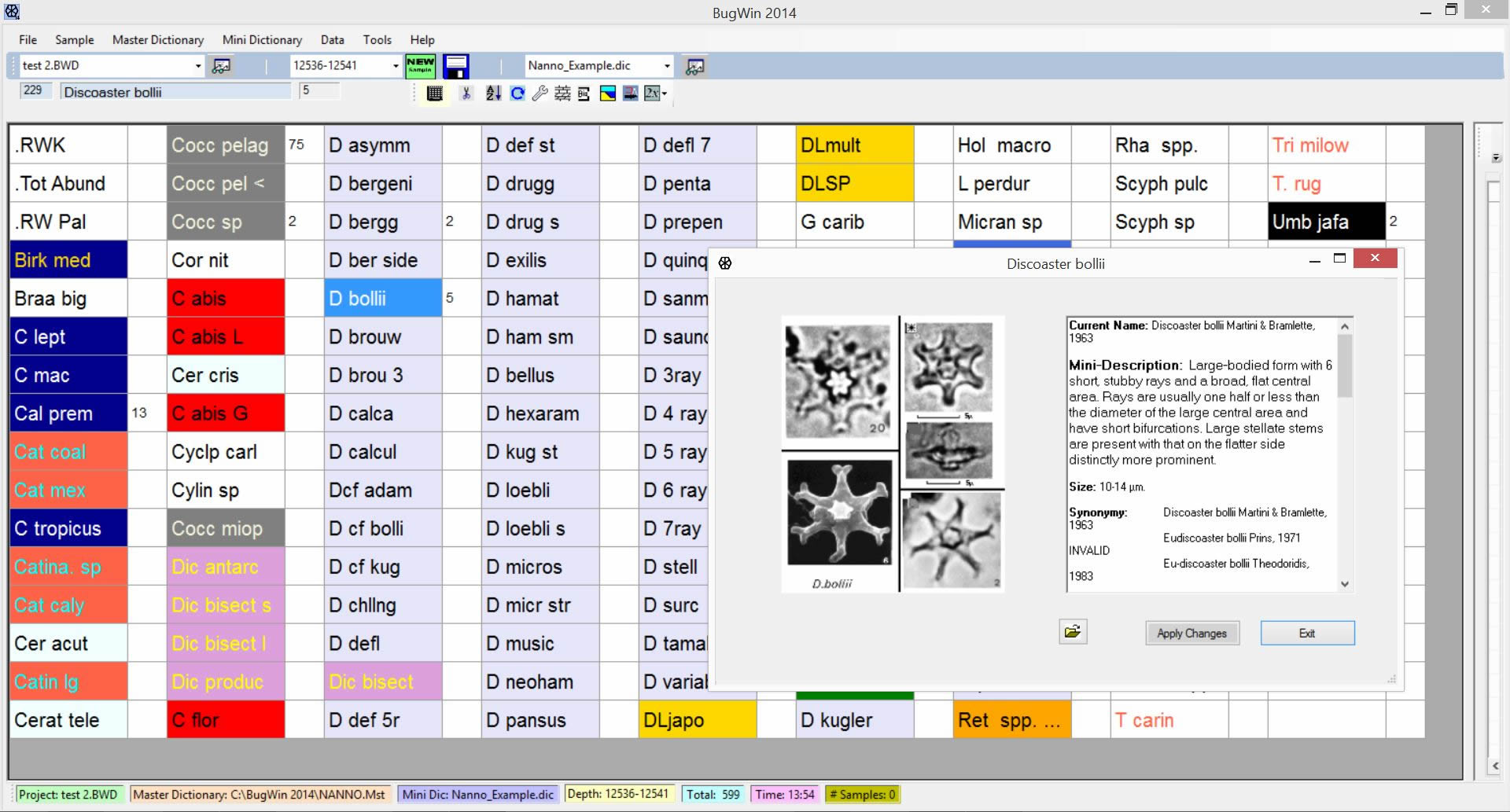Click the Exit button in the dialog

tap(1306, 633)
